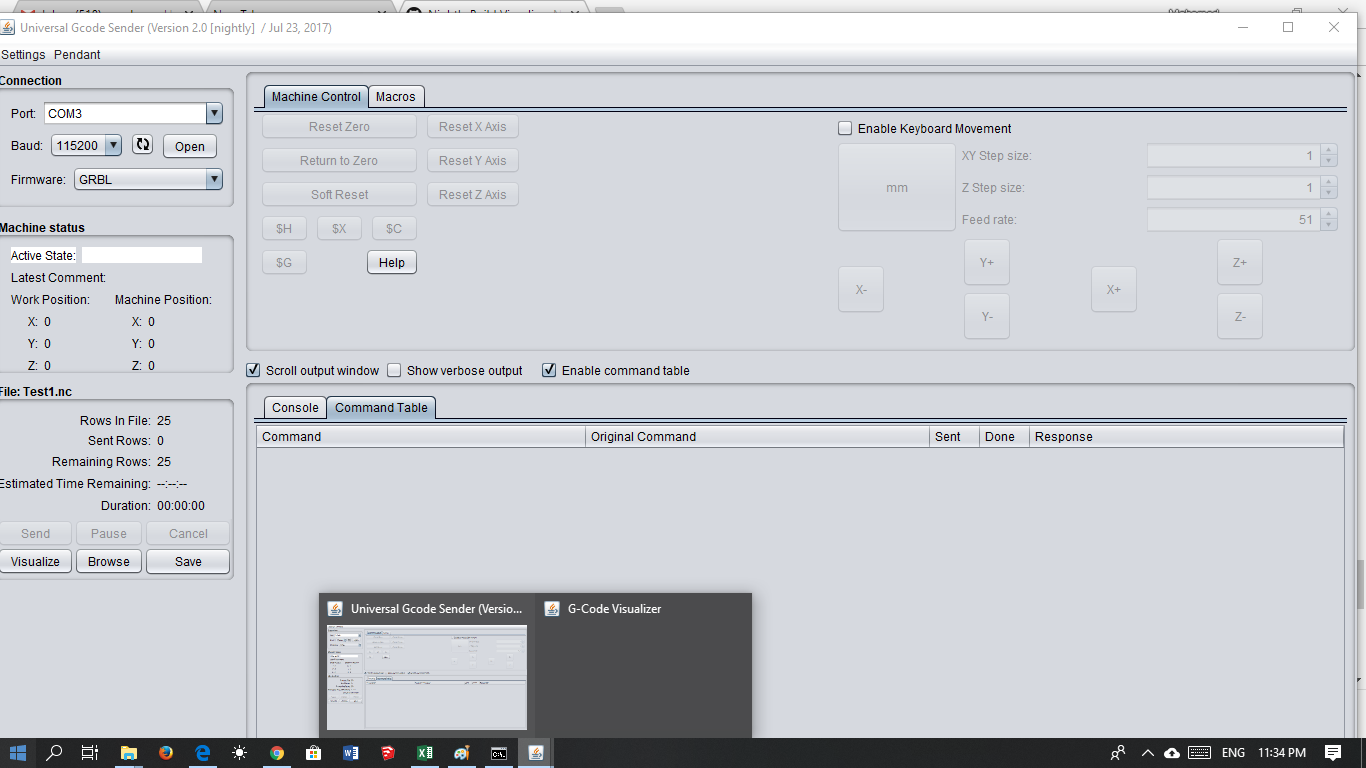Open Excel from taskbar

(424, 753)
